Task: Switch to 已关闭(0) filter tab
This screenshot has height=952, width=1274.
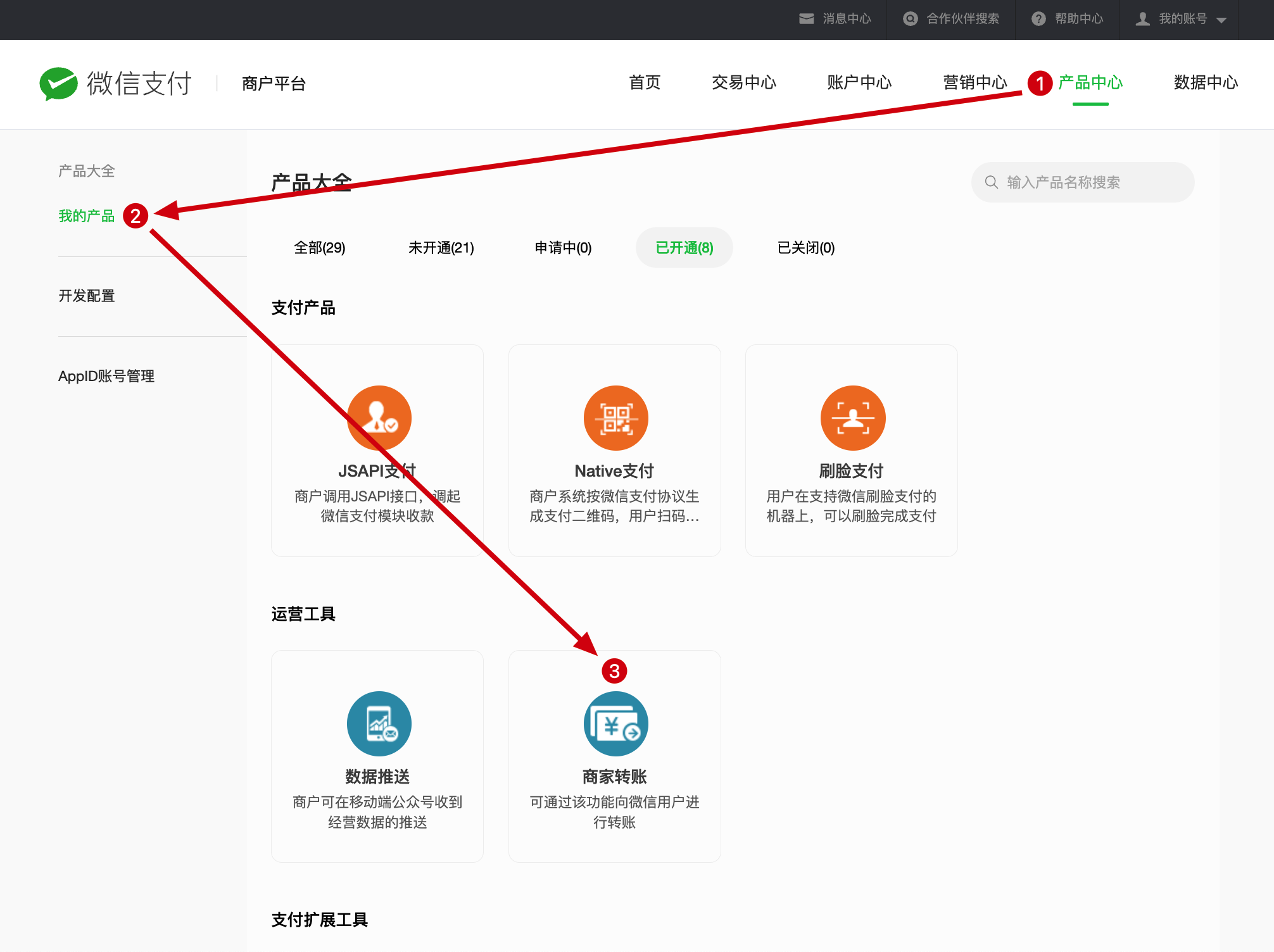Action: coord(806,247)
